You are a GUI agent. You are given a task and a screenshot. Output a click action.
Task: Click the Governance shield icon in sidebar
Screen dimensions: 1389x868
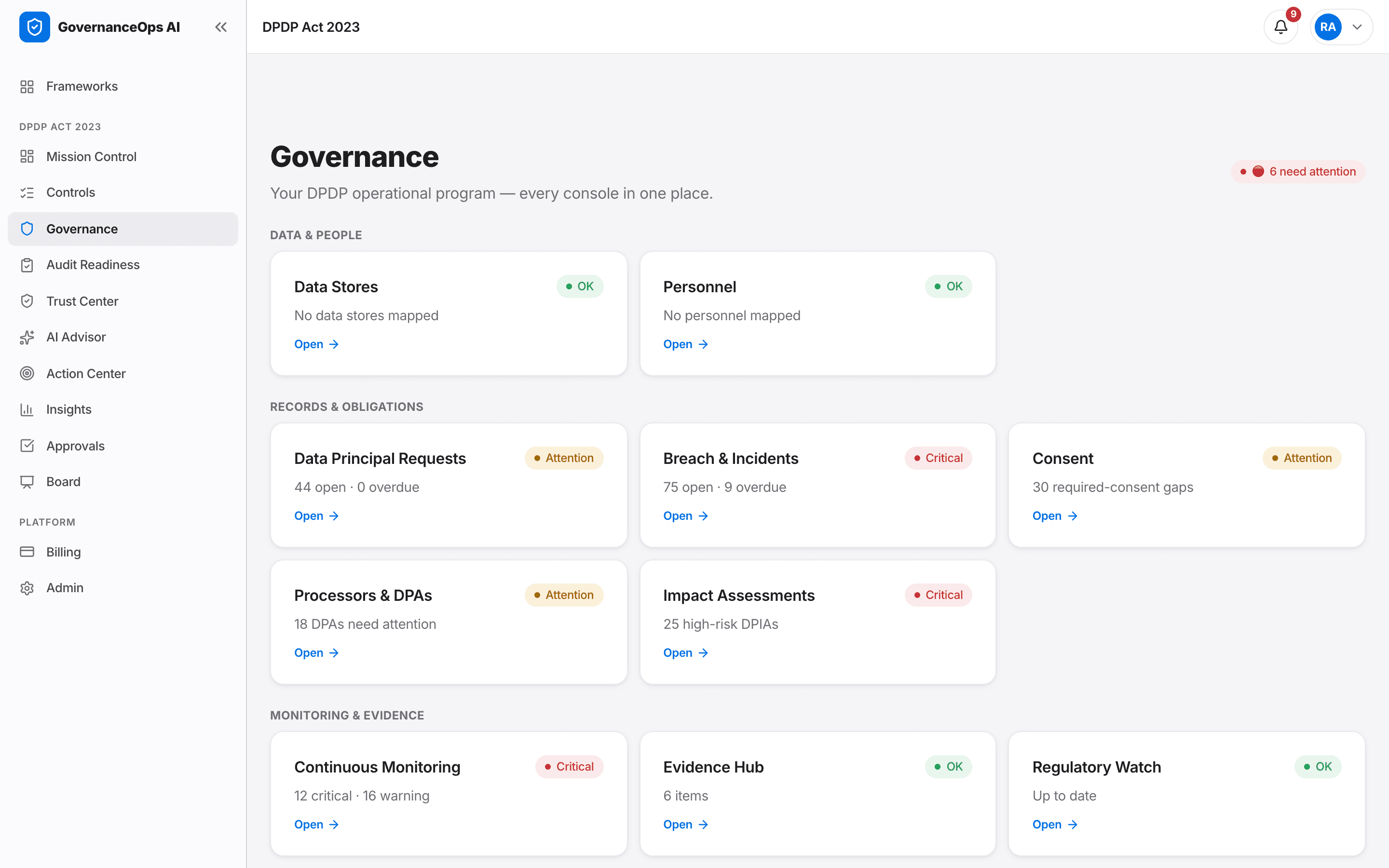[x=27, y=229]
